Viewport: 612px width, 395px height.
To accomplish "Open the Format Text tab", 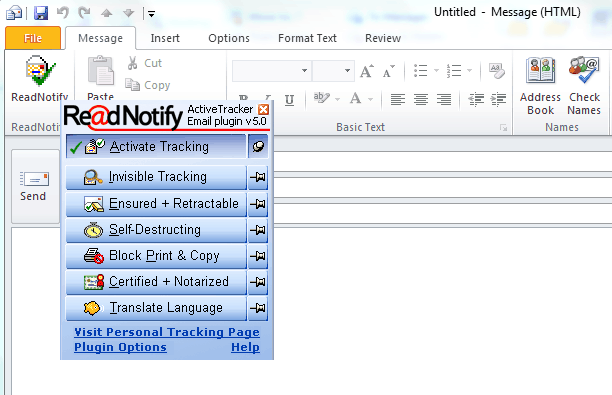I will (307, 38).
